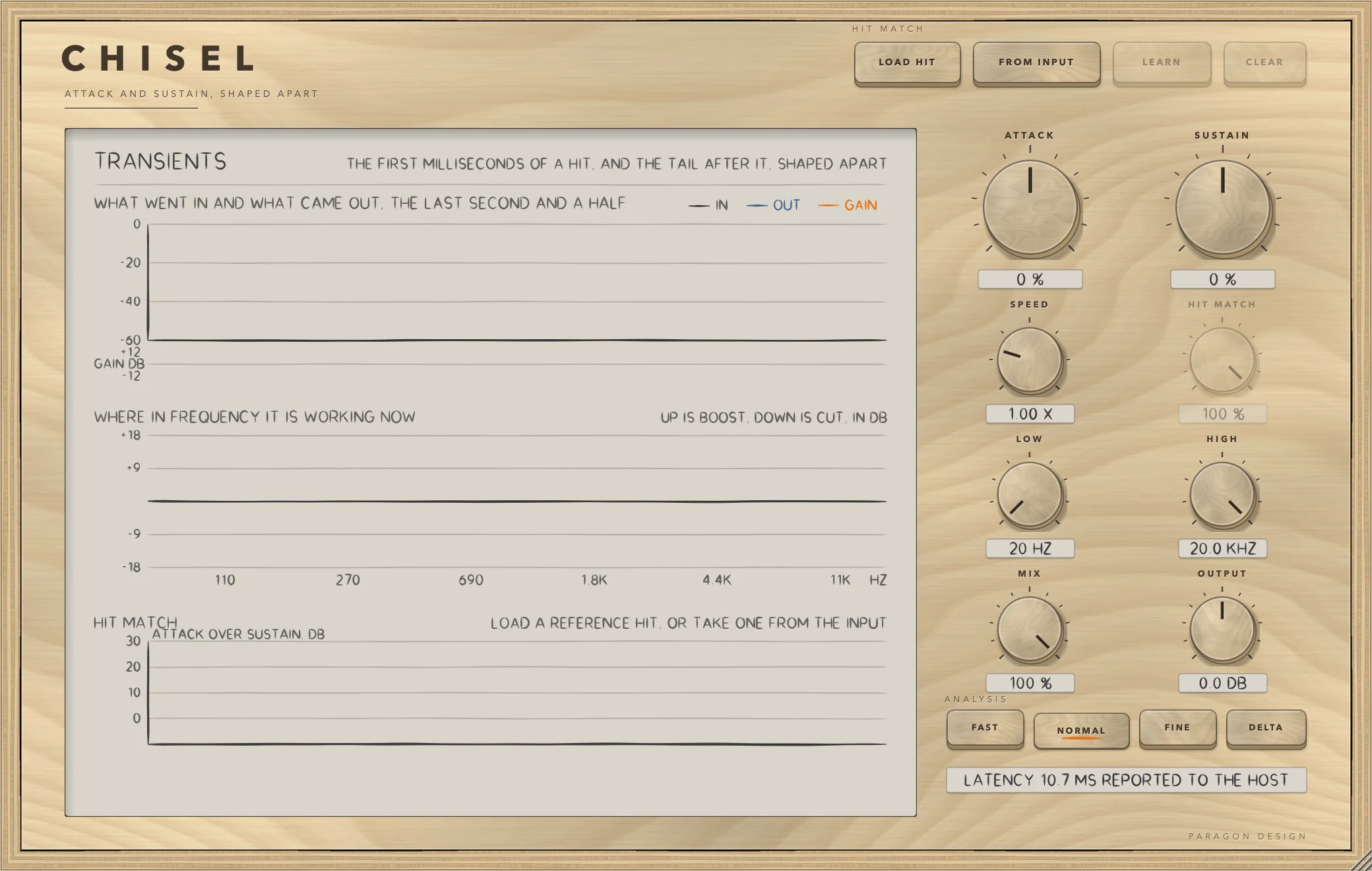Screen dimensions: 1372x871
Task: Click the Hit Match value 100 %
Action: click(x=1222, y=414)
